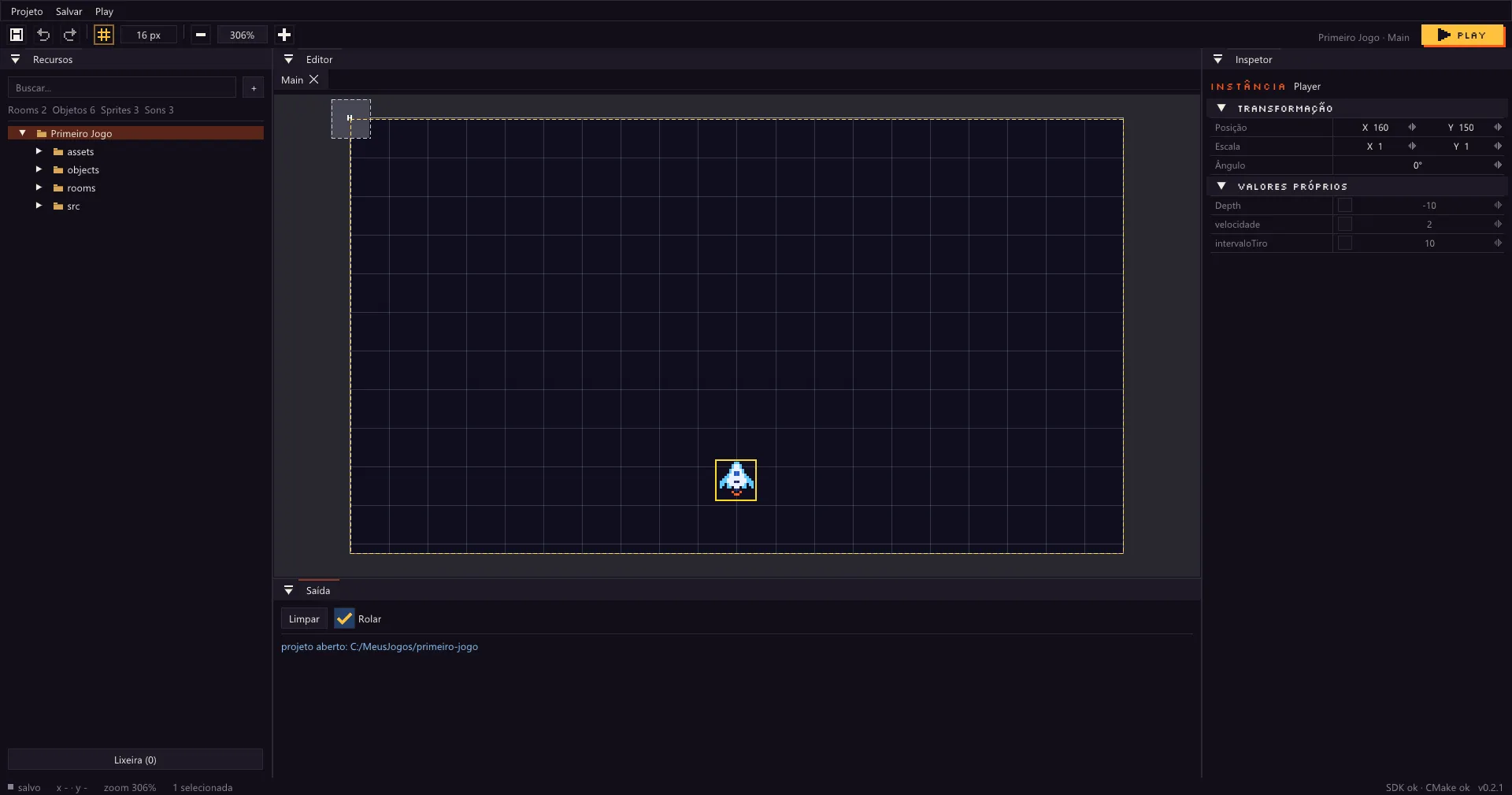1512x795 pixels.
Task: Open the Editor panel menu icon
Action: coord(288,59)
